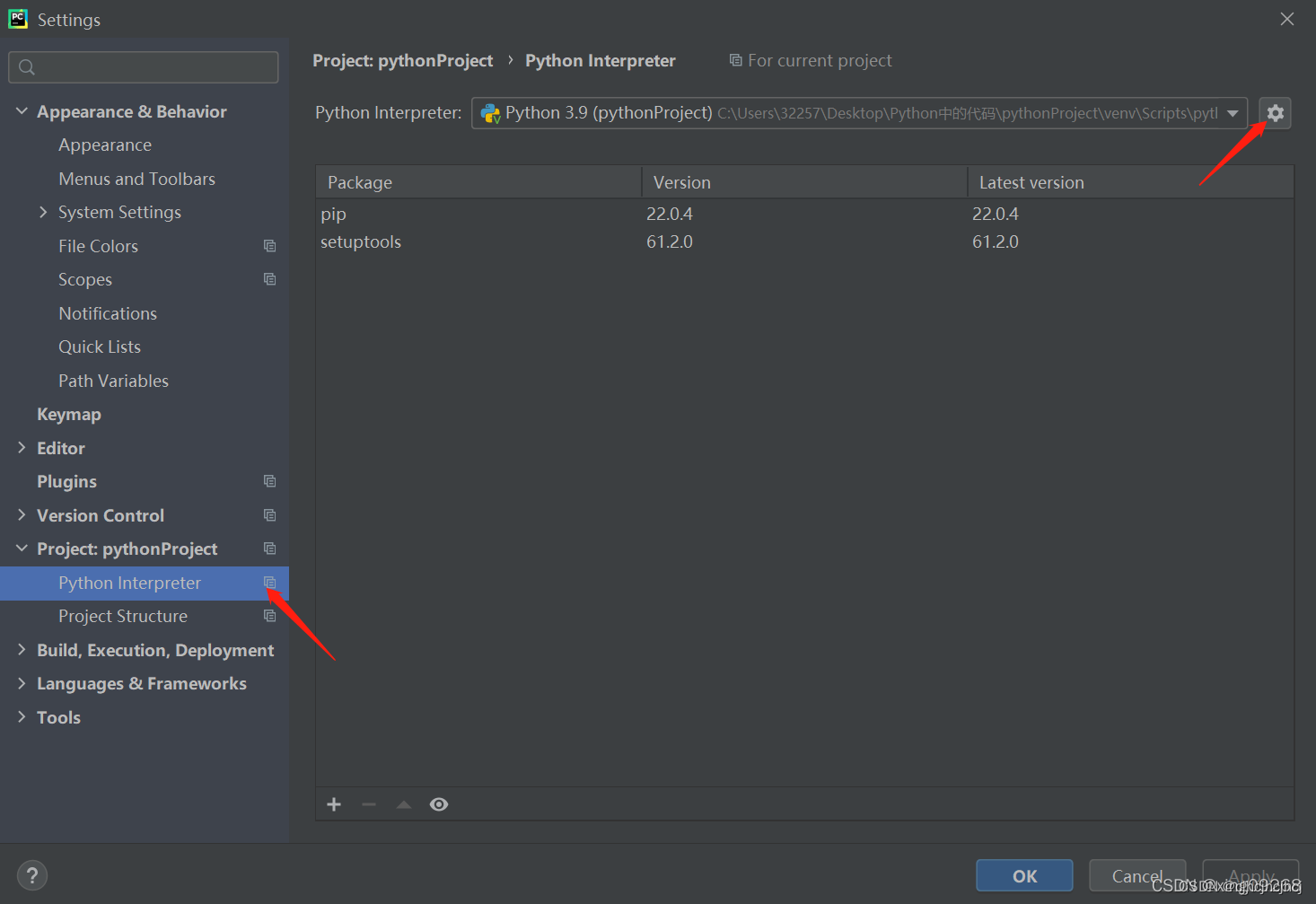Click the help question mark button
This screenshot has width=1316, height=904.
click(31, 875)
